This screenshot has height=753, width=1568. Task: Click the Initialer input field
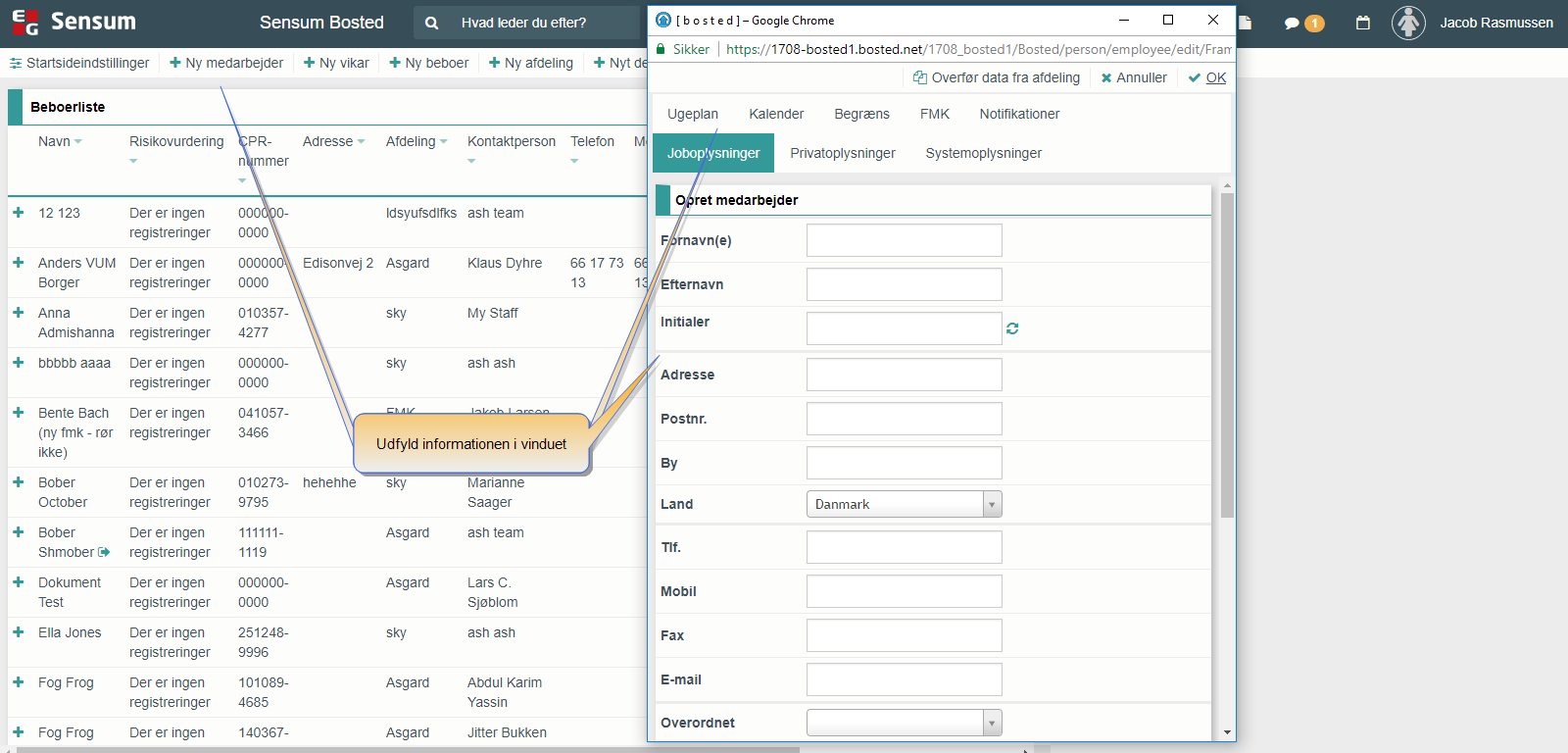(x=904, y=328)
